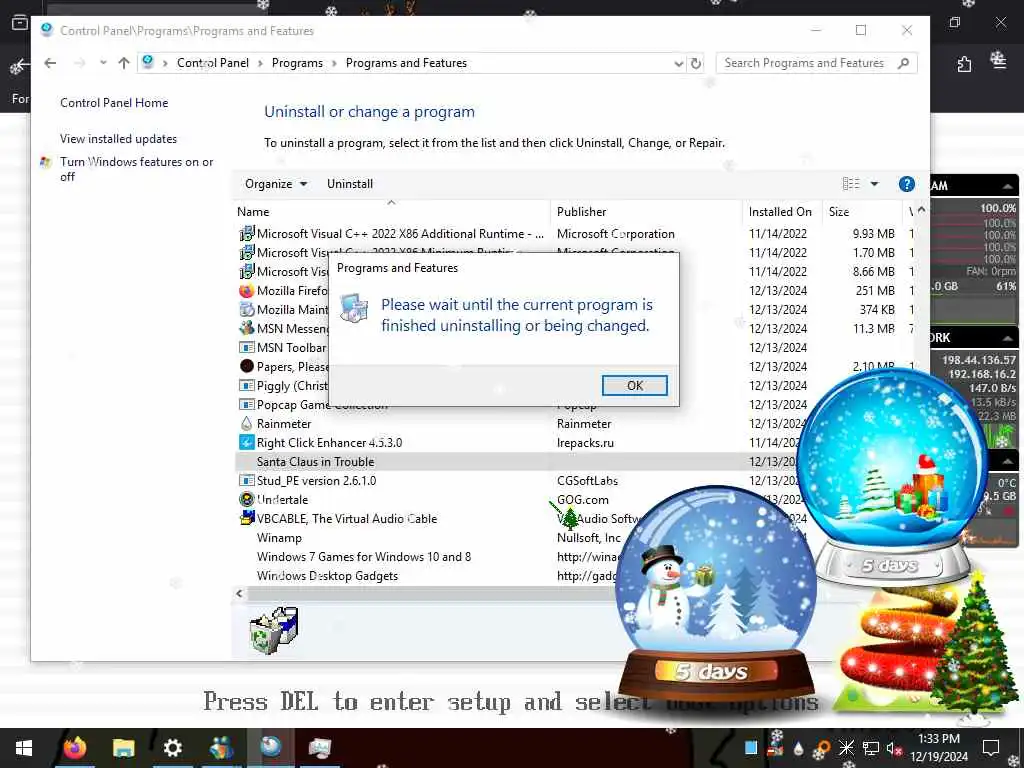Click the network tray icon
The image size is (1024, 768).
point(871,748)
